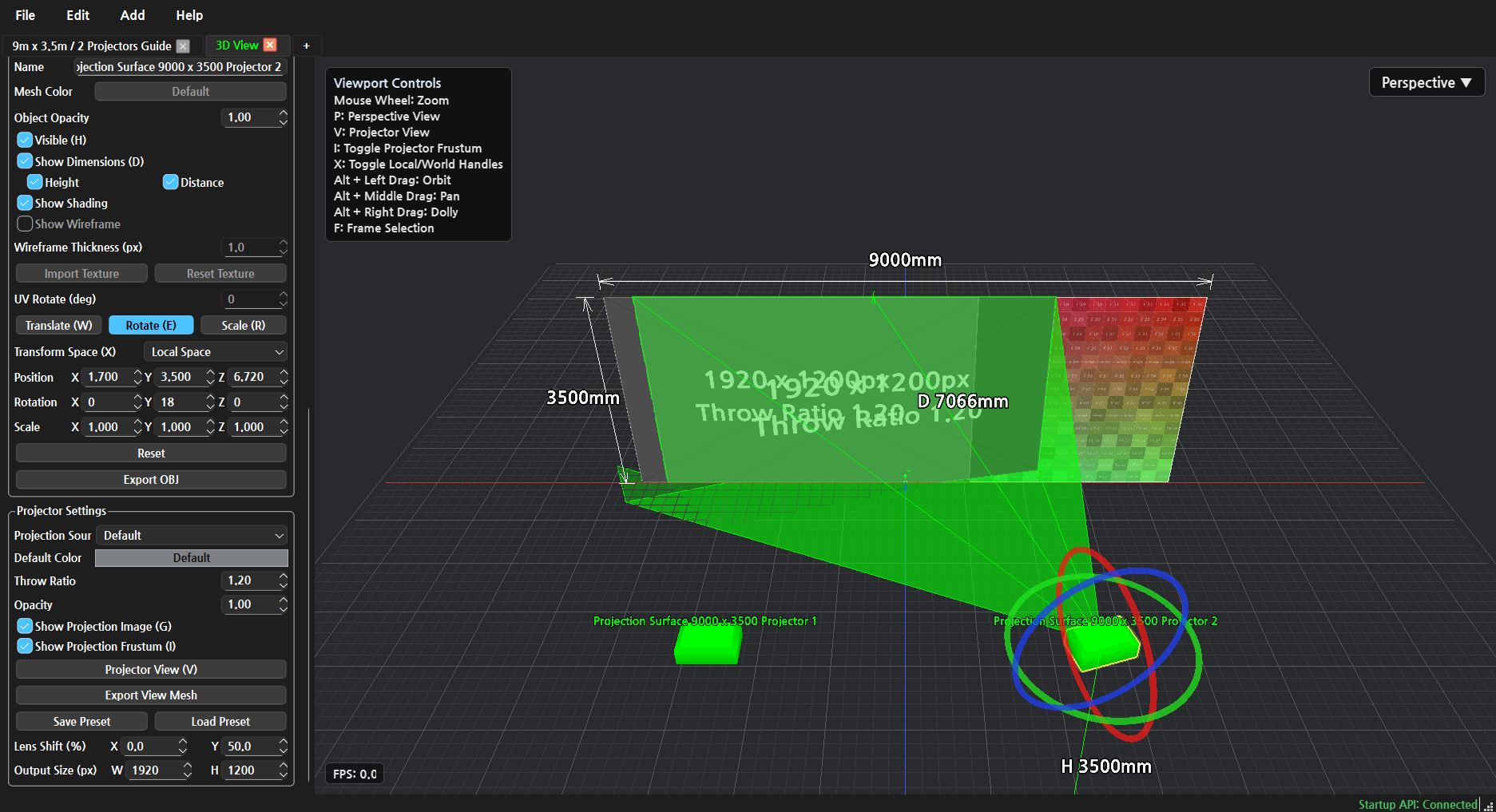Click the Export OBJ button
1496x812 pixels.
click(151, 480)
